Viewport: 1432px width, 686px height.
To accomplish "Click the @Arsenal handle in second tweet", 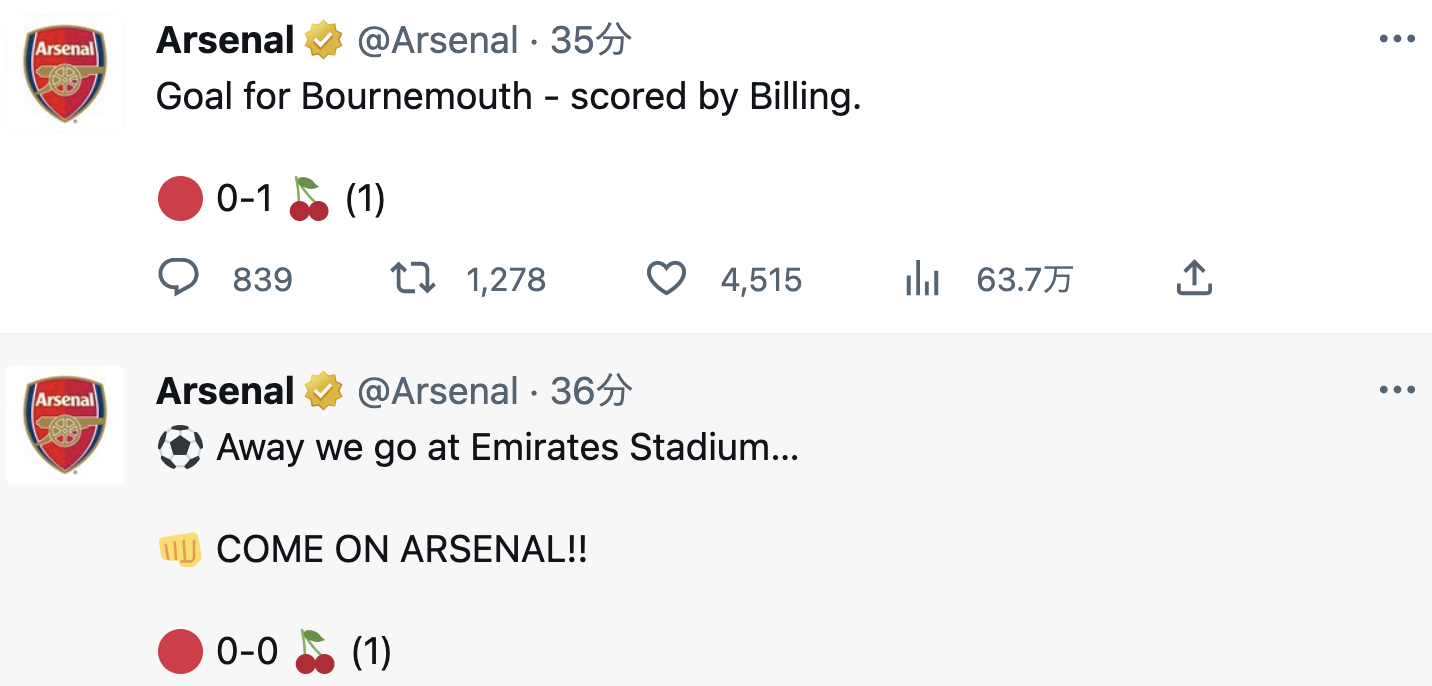I will click(438, 391).
